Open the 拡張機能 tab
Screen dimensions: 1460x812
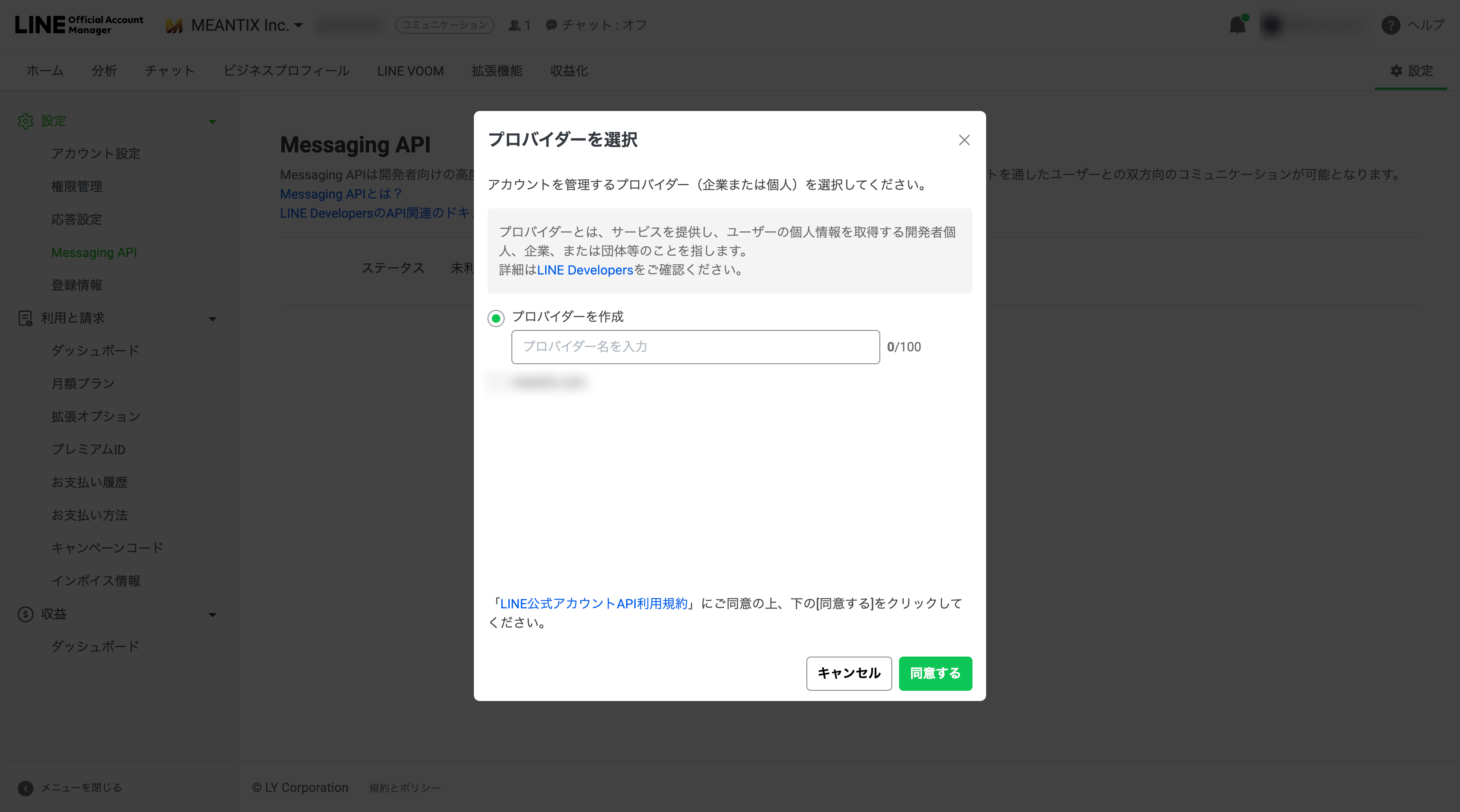coord(496,71)
